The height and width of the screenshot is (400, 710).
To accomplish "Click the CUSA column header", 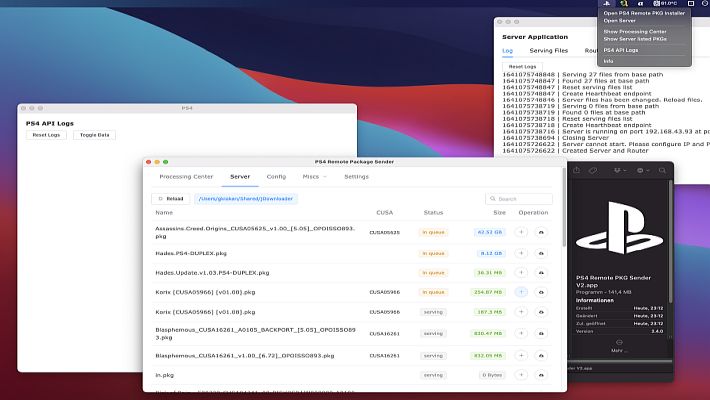I will tap(384, 212).
